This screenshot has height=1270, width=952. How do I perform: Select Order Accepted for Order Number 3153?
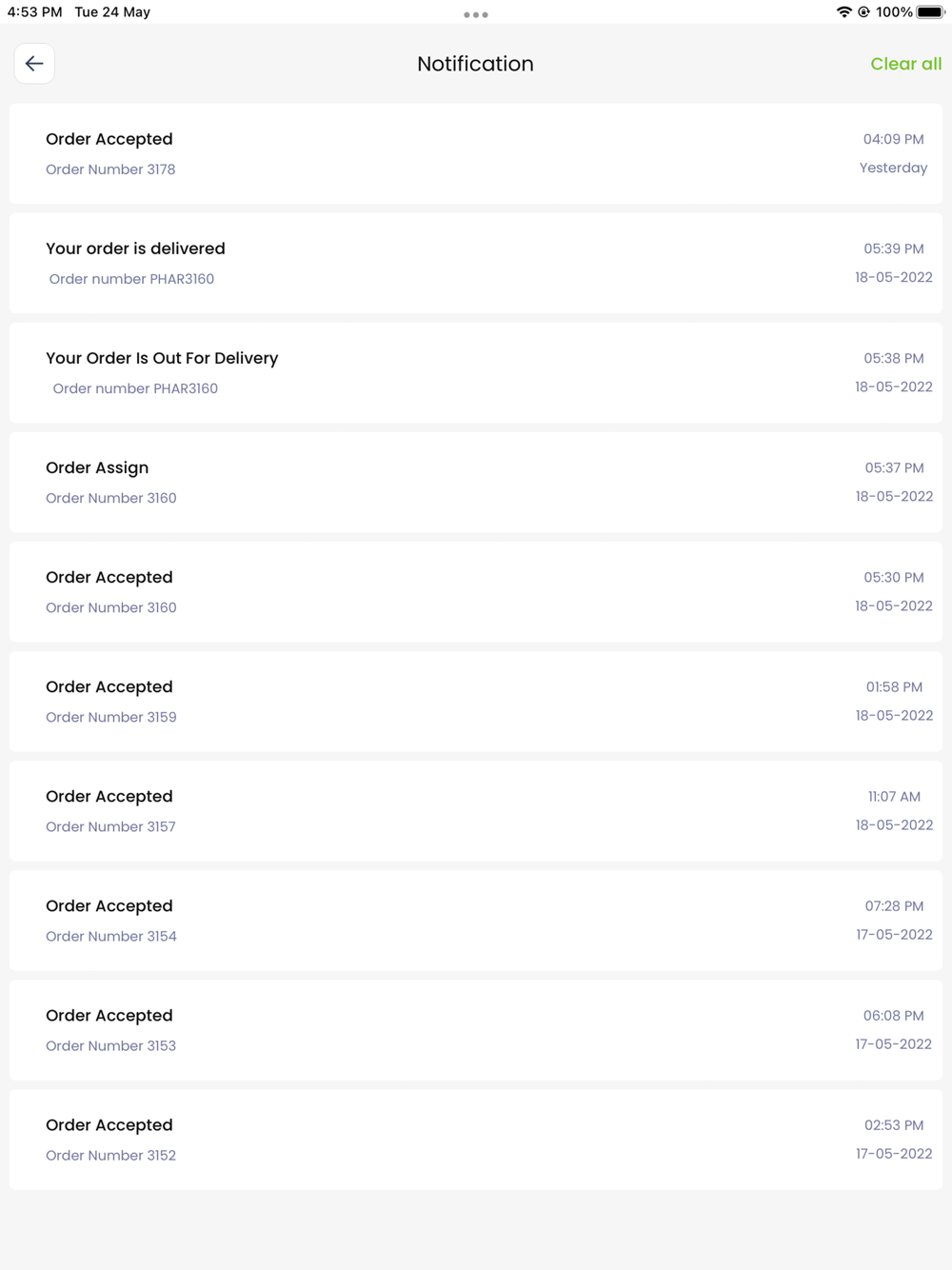click(476, 1029)
